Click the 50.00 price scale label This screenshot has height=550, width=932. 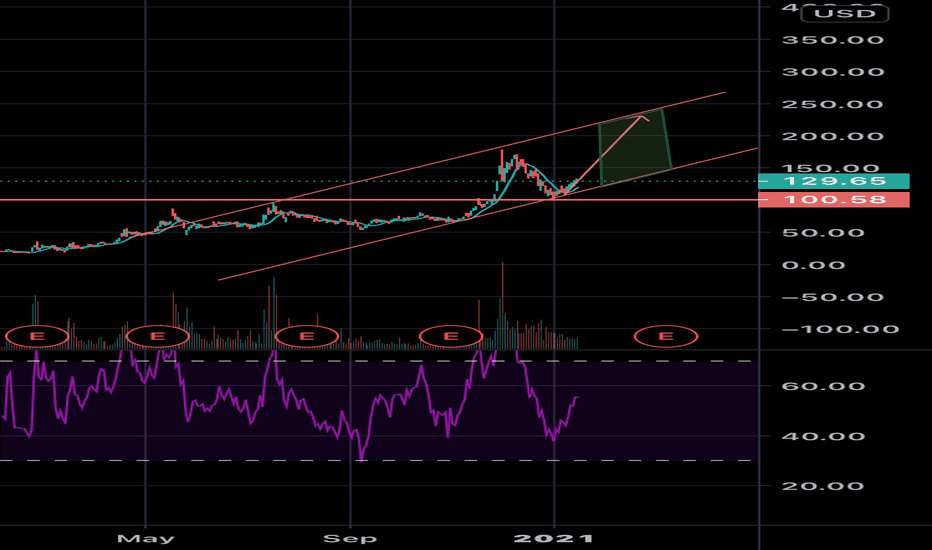pos(823,233)
